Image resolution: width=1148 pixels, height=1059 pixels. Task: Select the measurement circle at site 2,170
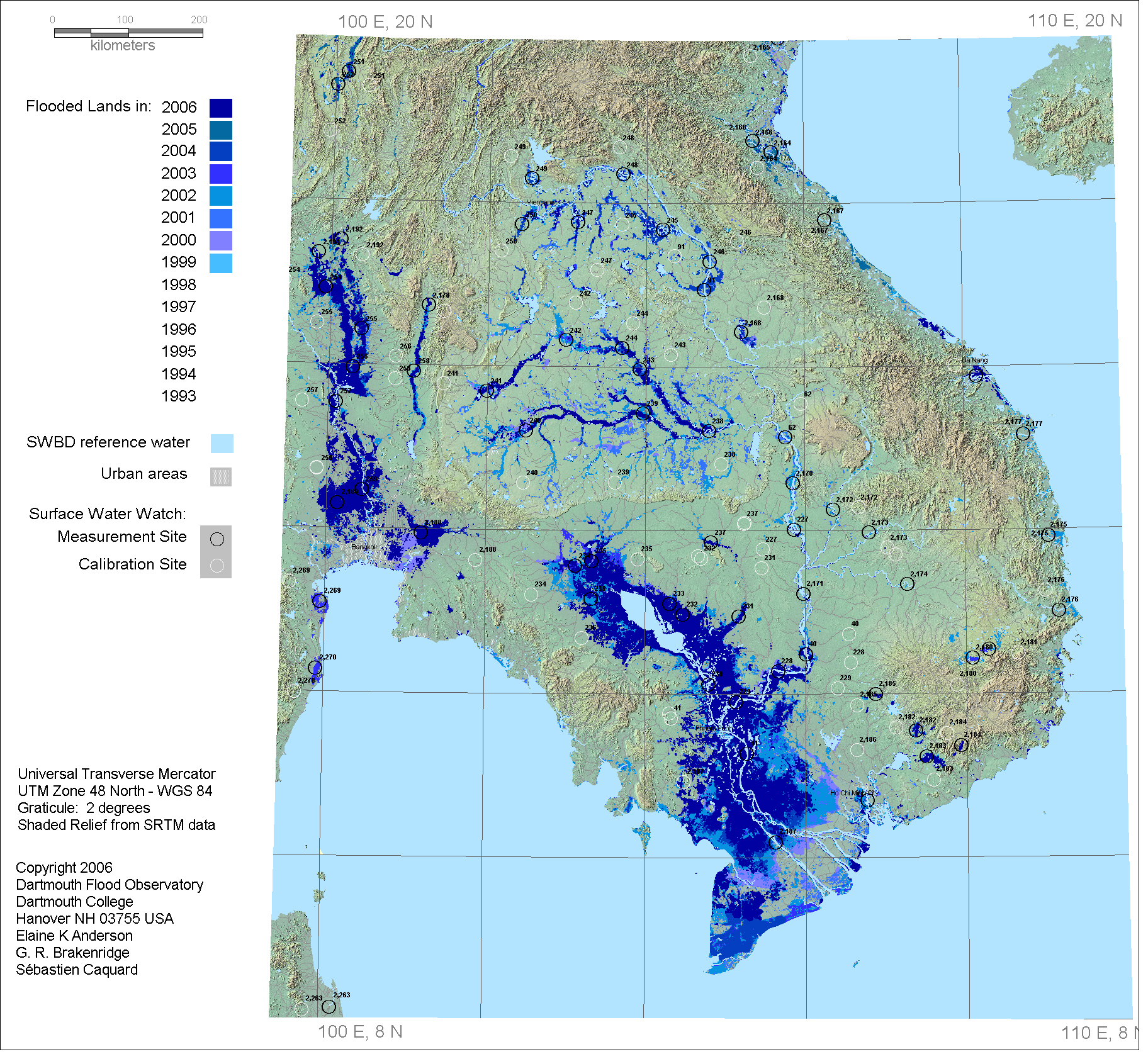793,483
